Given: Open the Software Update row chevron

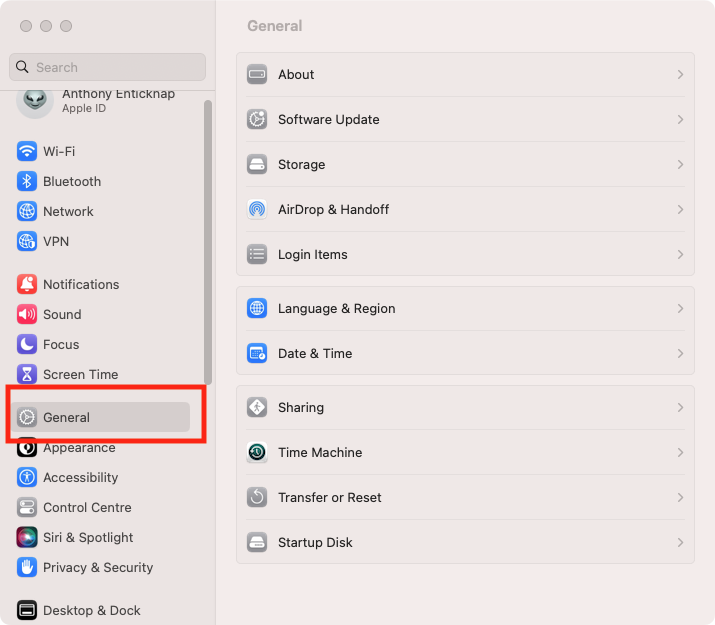Looking at the screenshot, I should click(x=680, y=119).
